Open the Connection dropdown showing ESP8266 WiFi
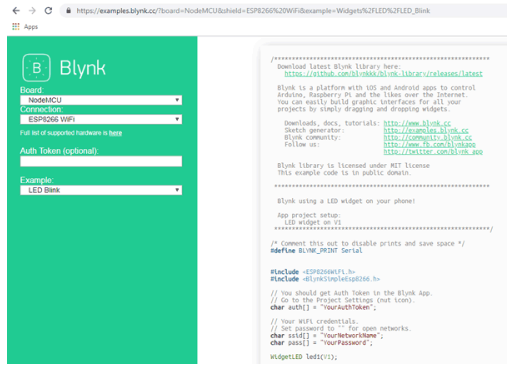The height and width of the screenshot is (372, 514). (x=101, y=119)
